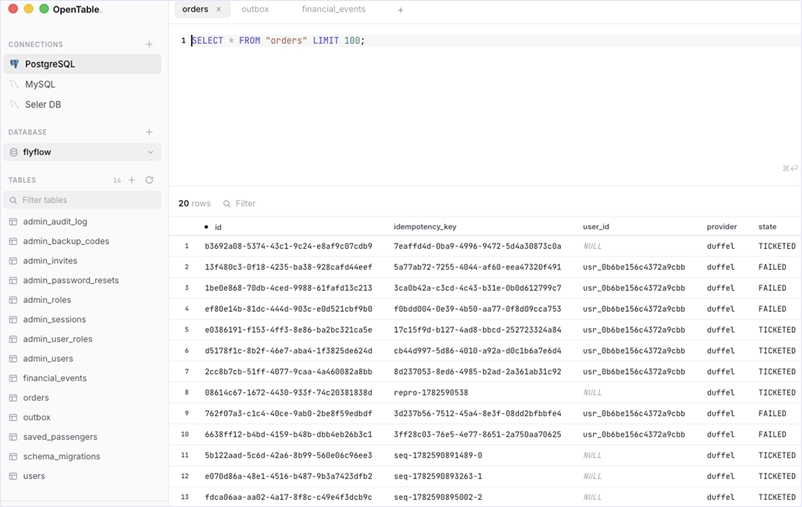Focus the results Filter field
Image resolution: width=802 pixels, height=507 pixels.
coord(246,204)
